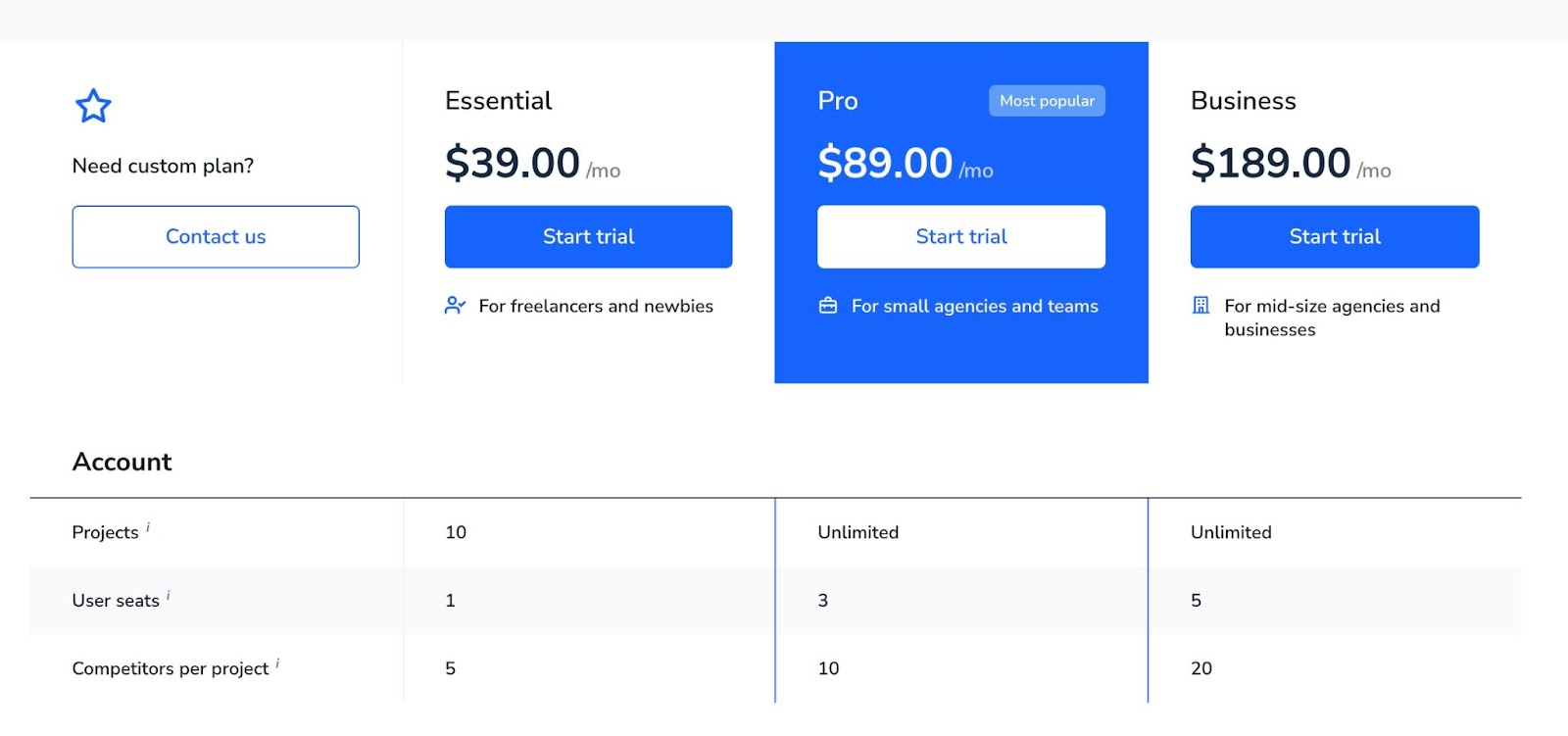Viewport: 1568px width, 736px height.
Task: Click the Most popular badge
Action: pyautogui.click(x=1047, y=101)
